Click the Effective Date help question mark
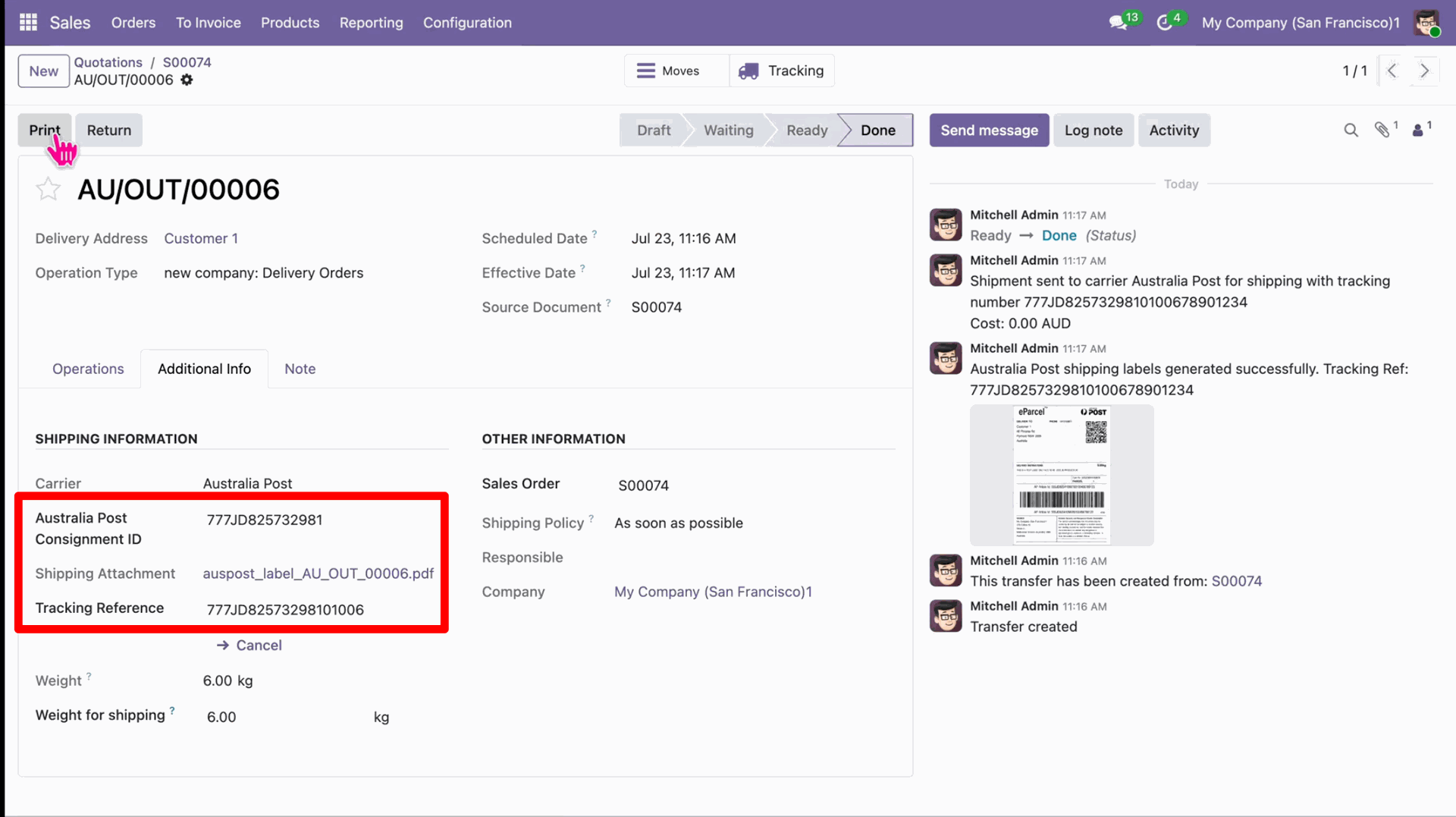The width and height of the screenshot is (1456, 817). pos(582,269)
